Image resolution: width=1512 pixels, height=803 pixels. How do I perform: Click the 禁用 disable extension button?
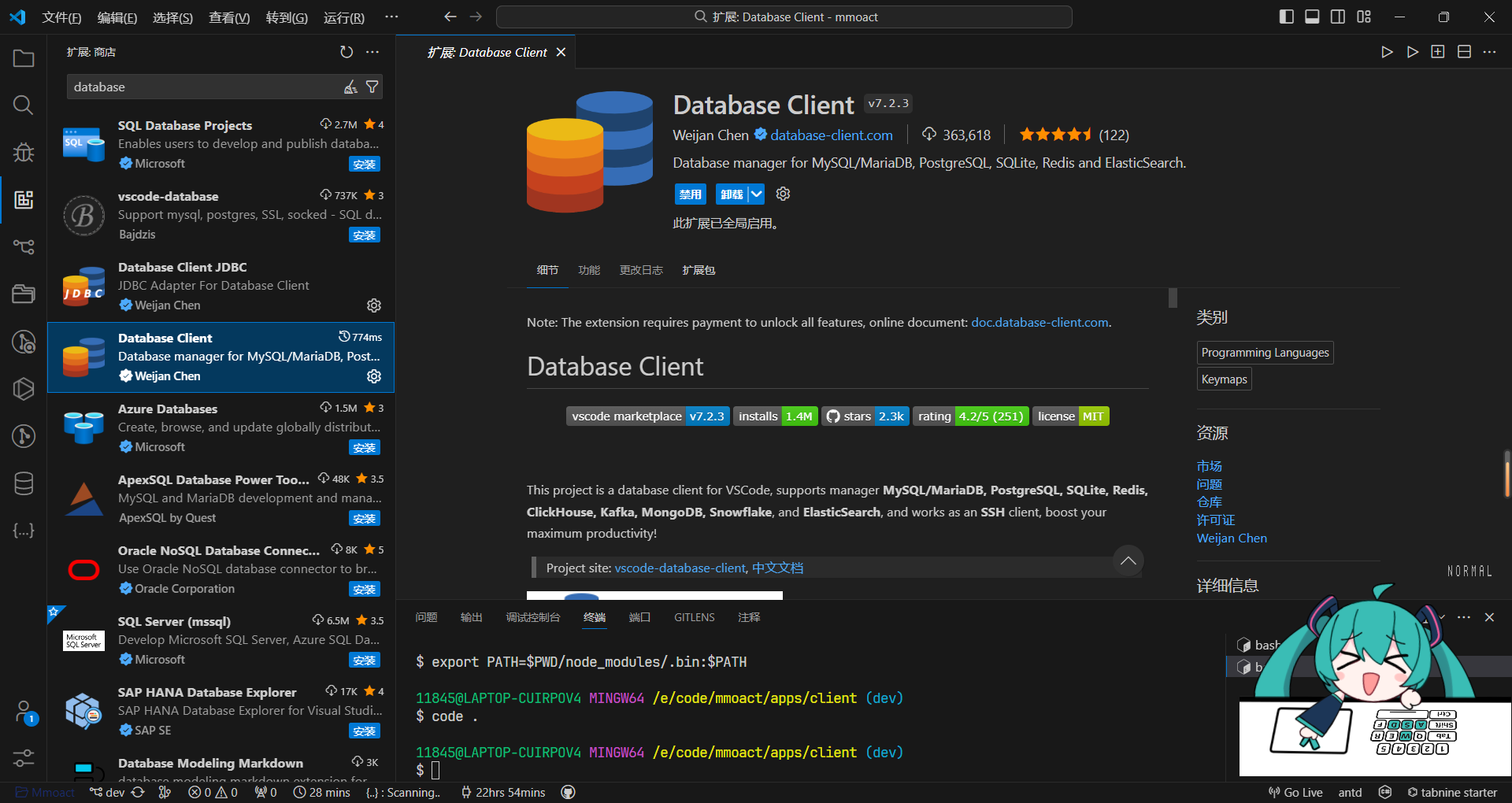click(691, 194)
